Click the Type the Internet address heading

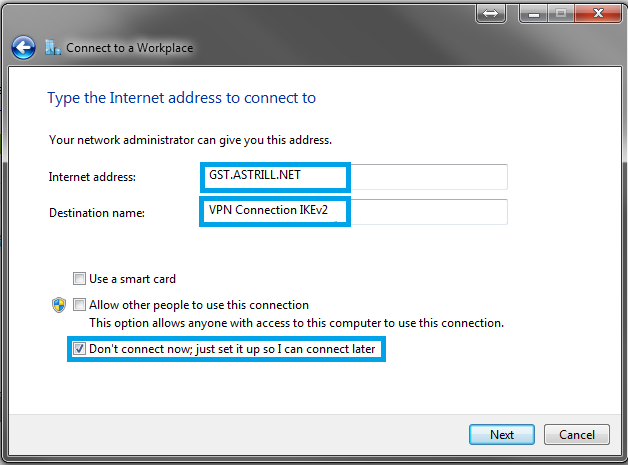tap(181, 98)
